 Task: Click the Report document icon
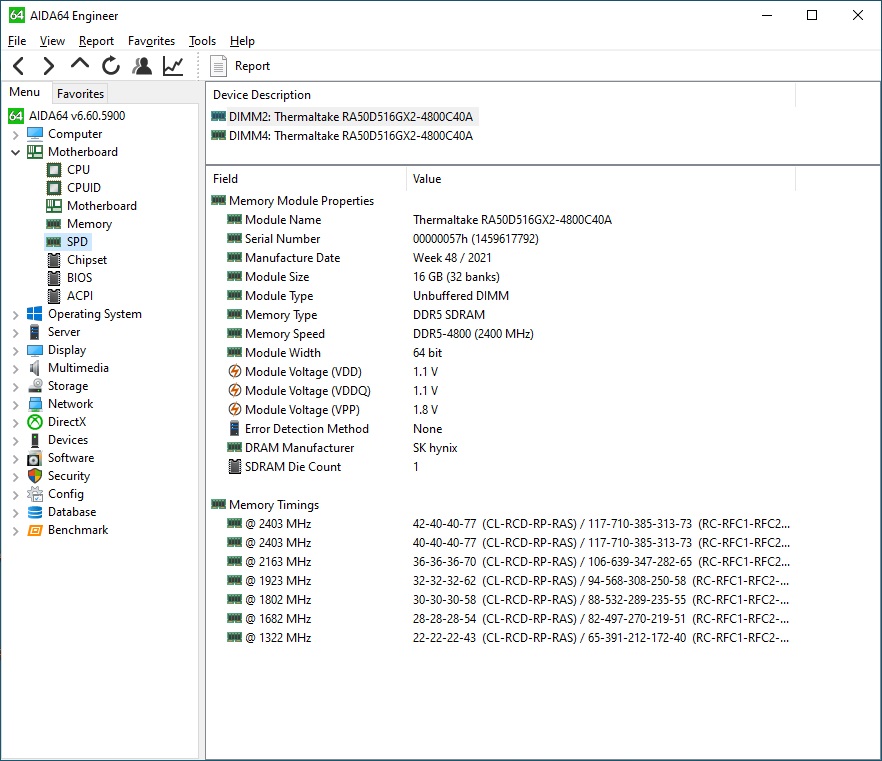tap(218, 66)
